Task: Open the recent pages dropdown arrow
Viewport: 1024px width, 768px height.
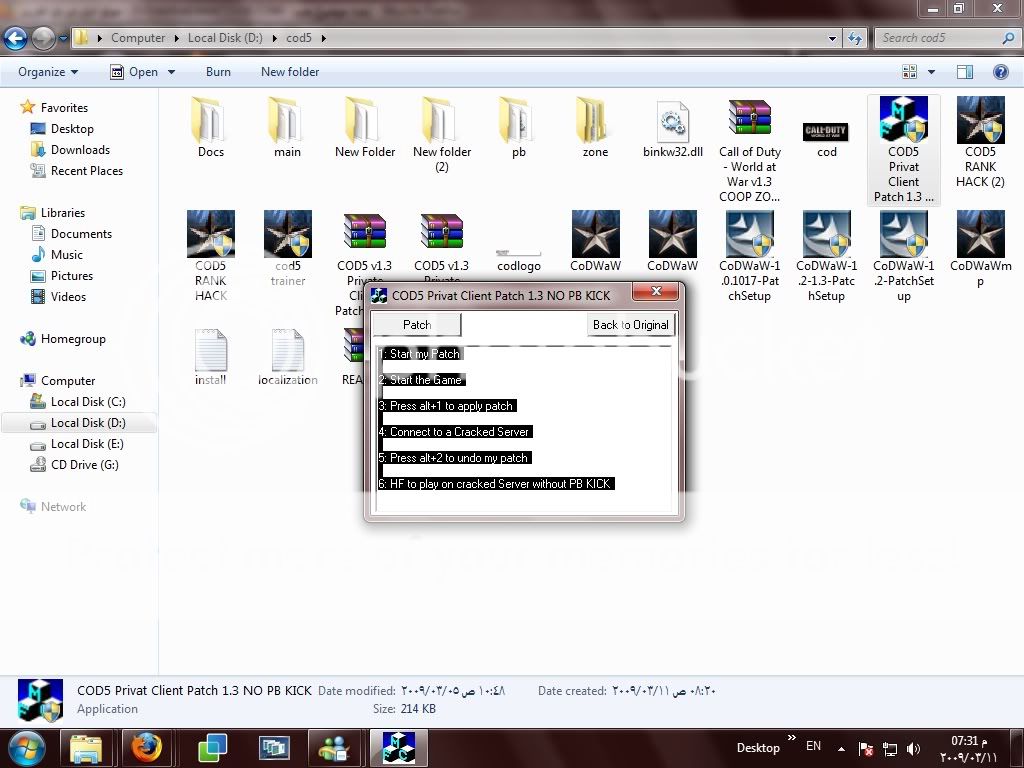Action: click(63, 39)
